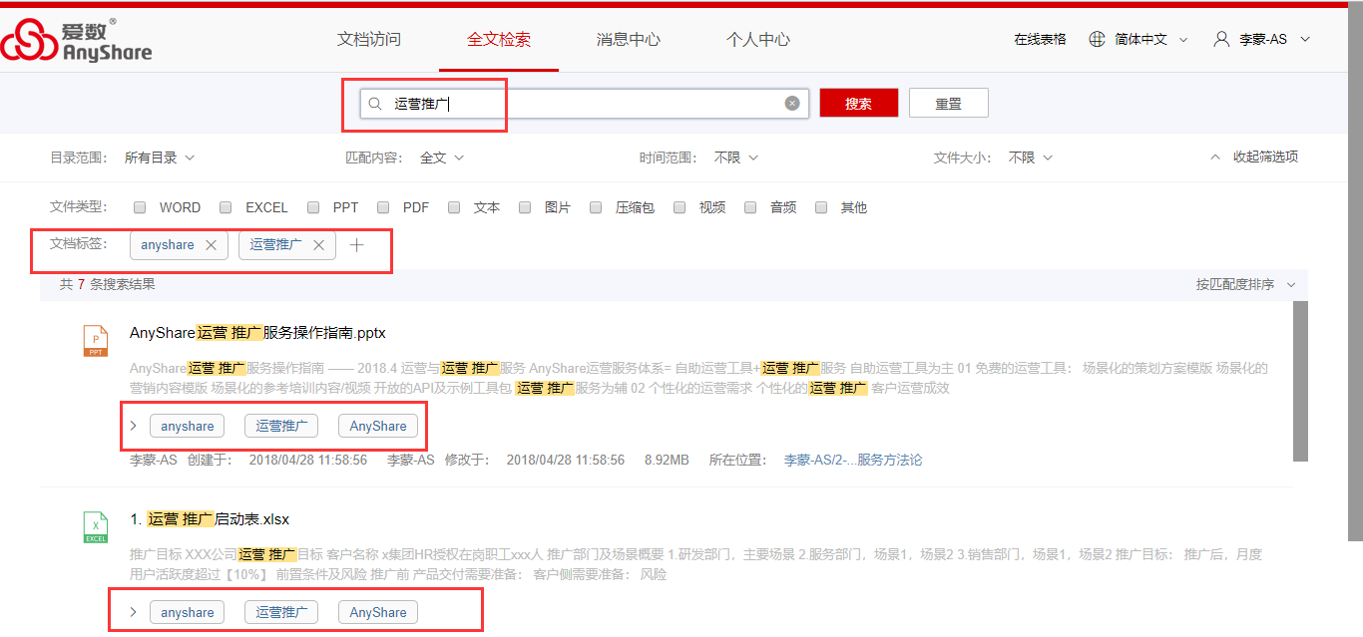The height and width of the screenshot is (637, 1363).
Task: Add a new document tag filter
Action: 357,245
